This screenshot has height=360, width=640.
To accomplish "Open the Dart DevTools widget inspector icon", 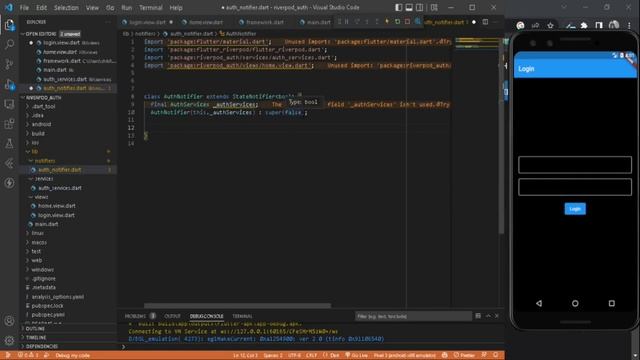I will [x=418, y=22].
